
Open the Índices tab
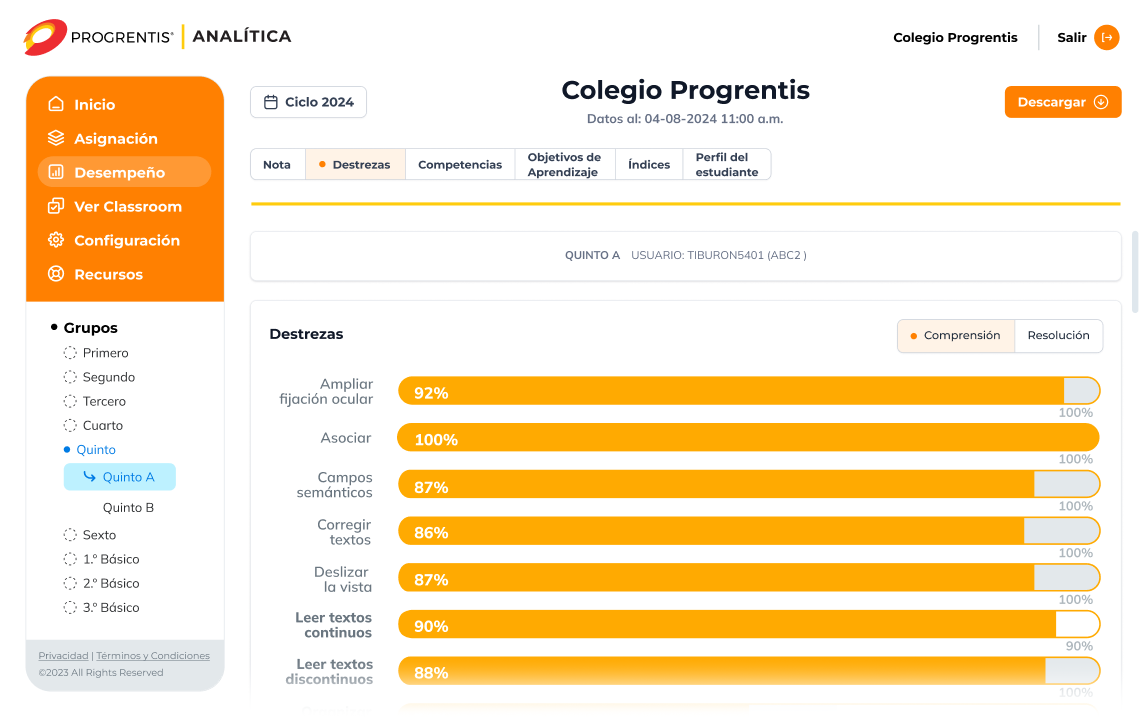coord(648,164)
